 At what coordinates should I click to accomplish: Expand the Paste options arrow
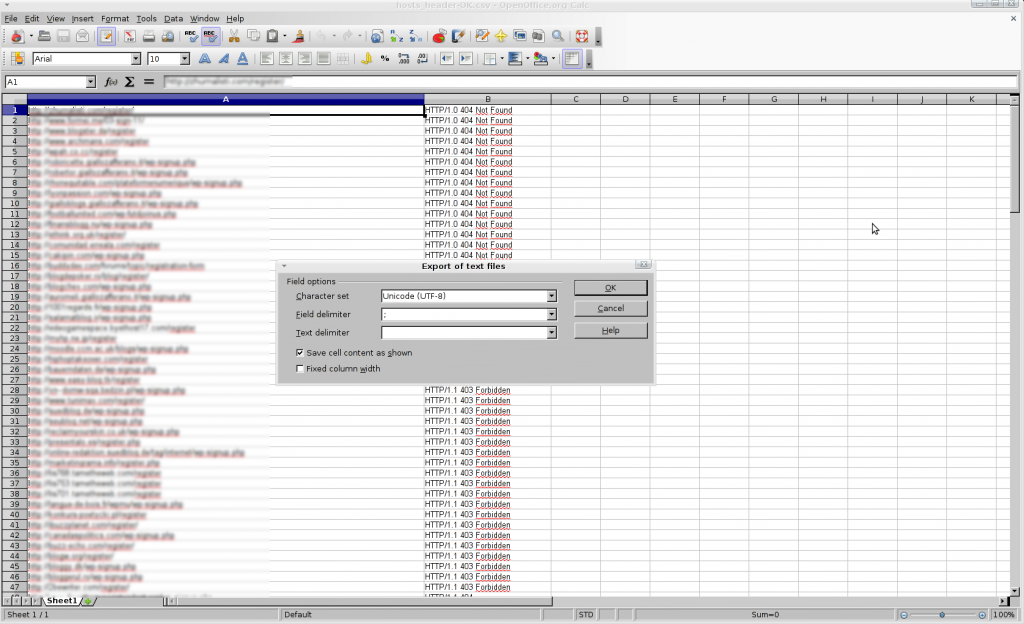[x=285, y=37]
